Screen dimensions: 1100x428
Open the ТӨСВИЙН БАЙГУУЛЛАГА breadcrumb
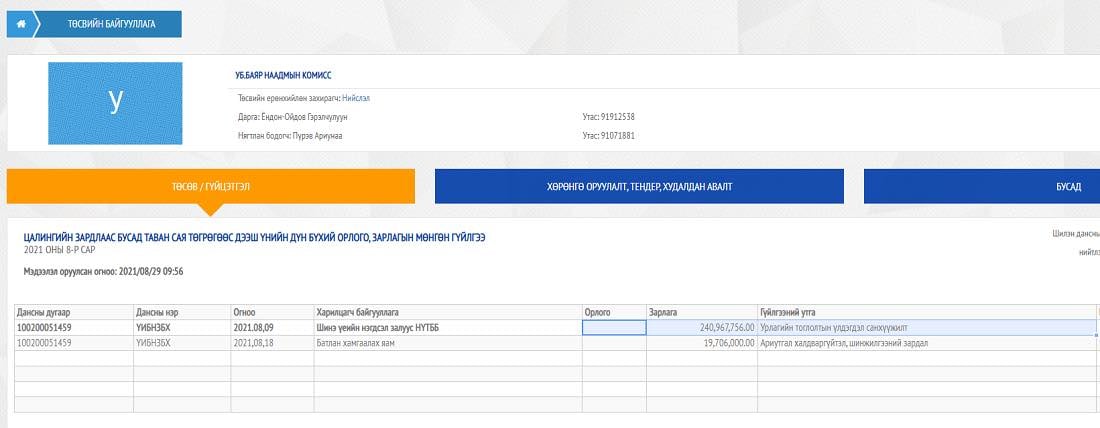tap(109, 24)
